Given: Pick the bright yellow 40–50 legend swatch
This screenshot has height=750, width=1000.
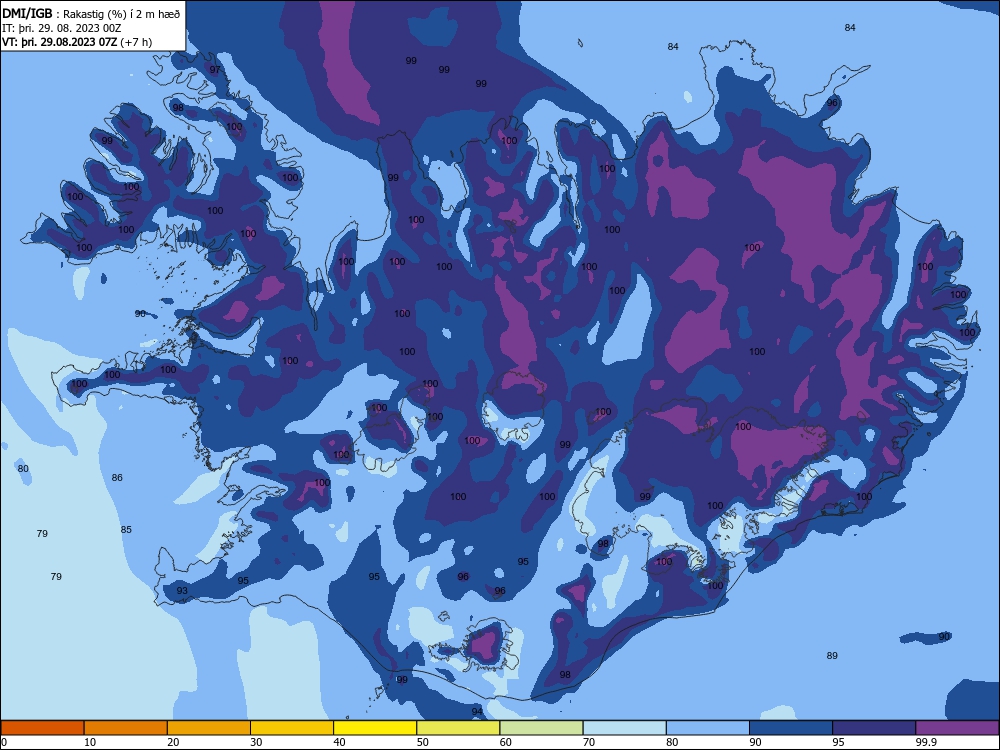Looking at the screenshot, I should tap(375, 728).
